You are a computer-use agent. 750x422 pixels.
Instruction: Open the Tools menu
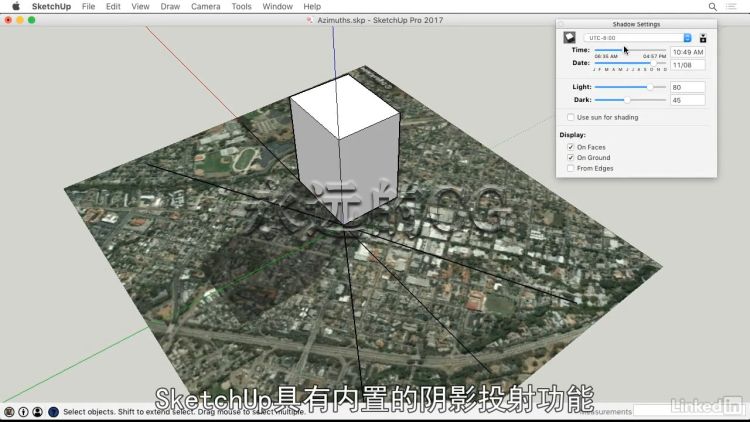241,6
